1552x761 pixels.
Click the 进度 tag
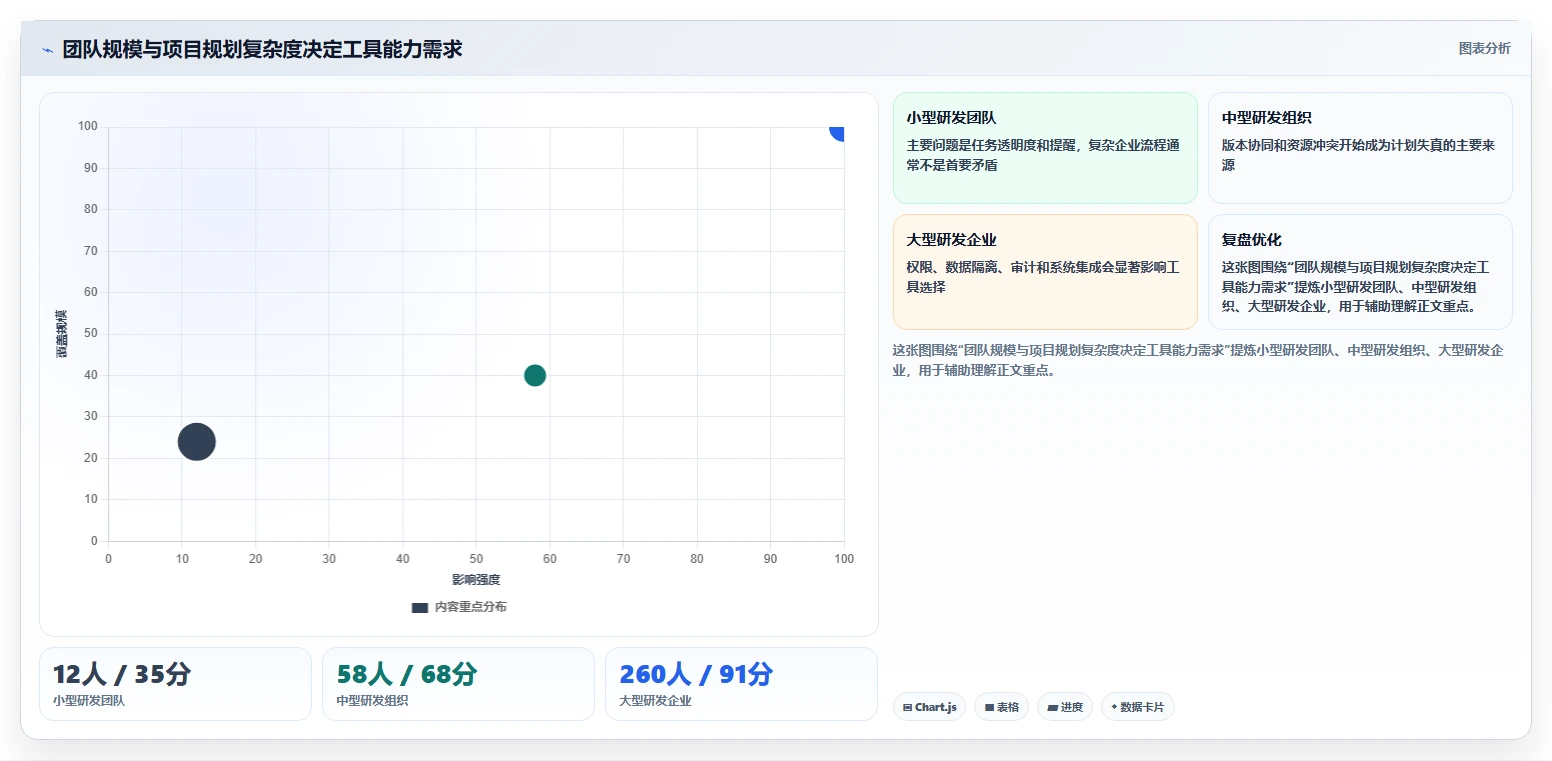click(x=1065, y=707)
